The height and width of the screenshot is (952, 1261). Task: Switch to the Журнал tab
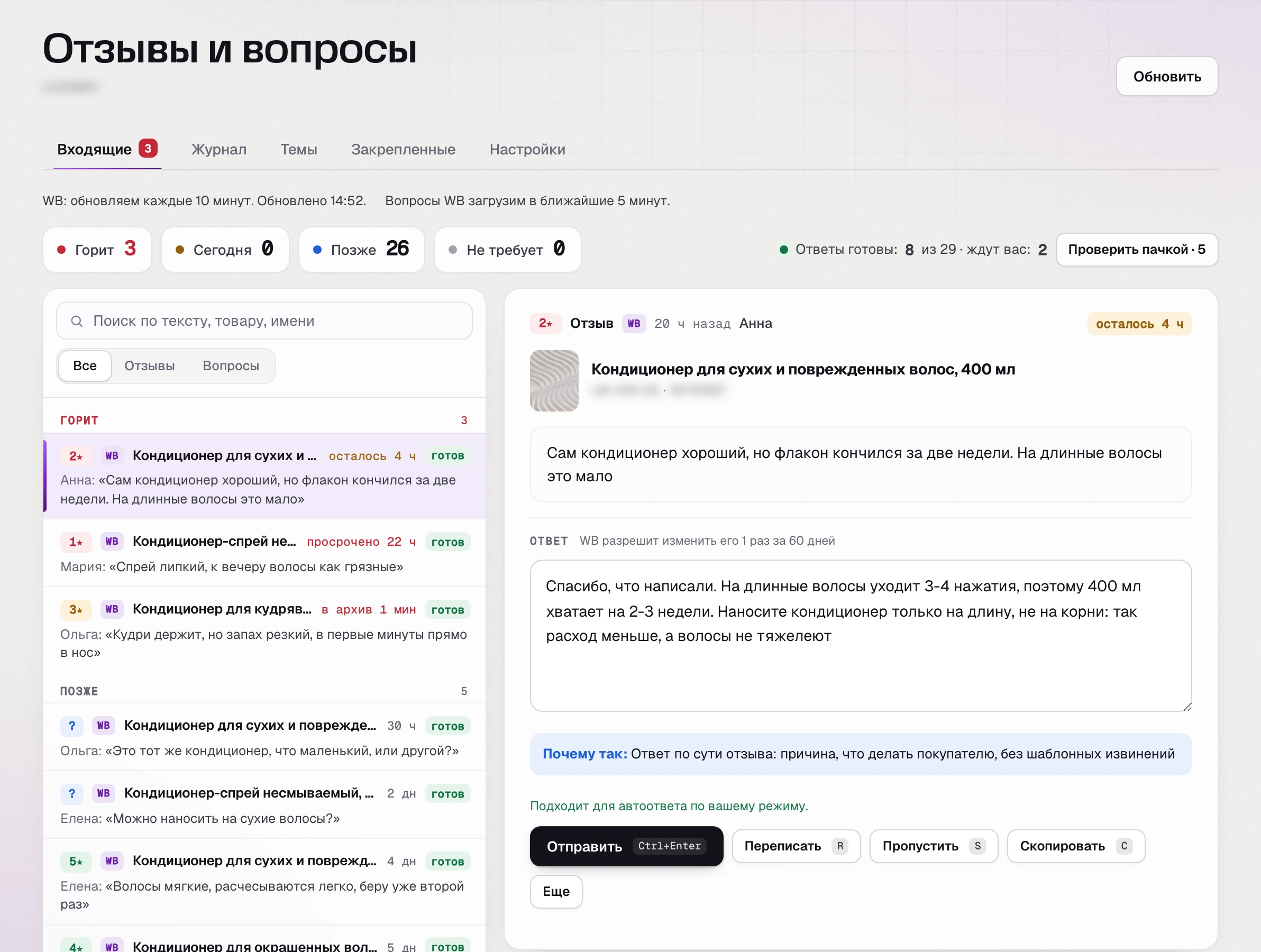(x=219, y=149)
